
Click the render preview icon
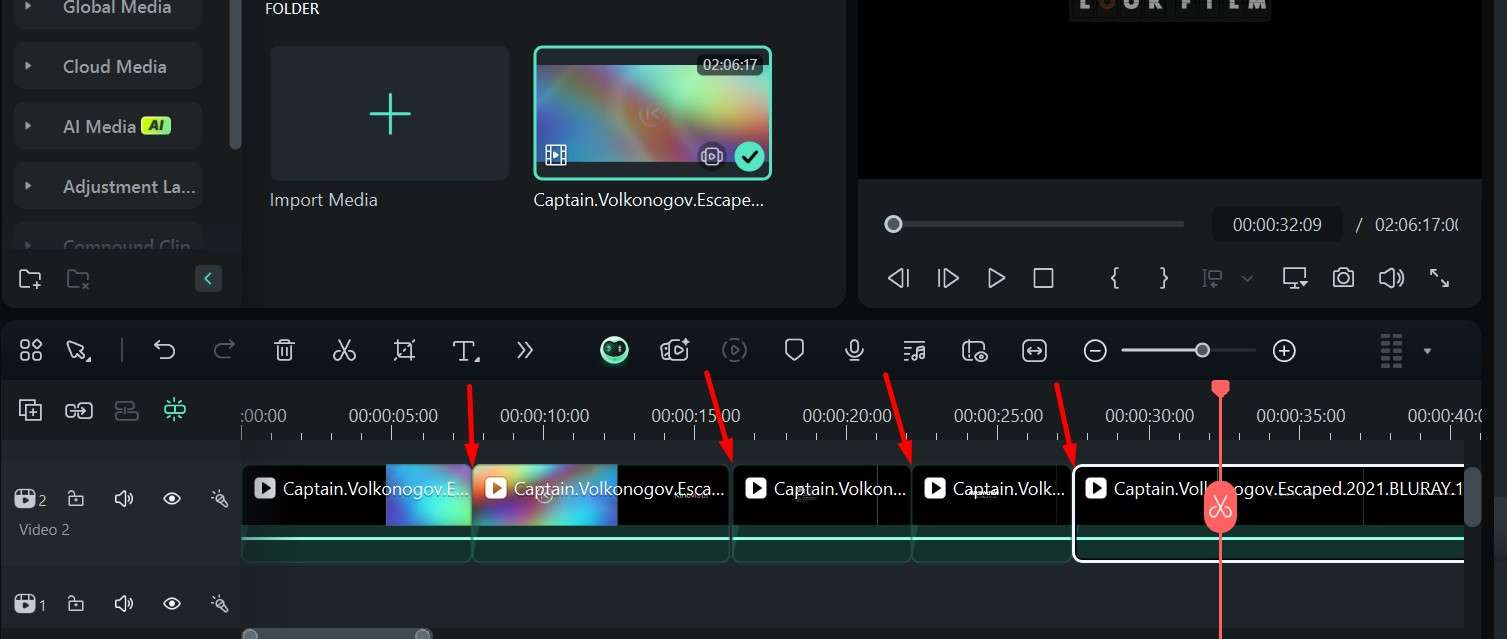tap(734, 350)
